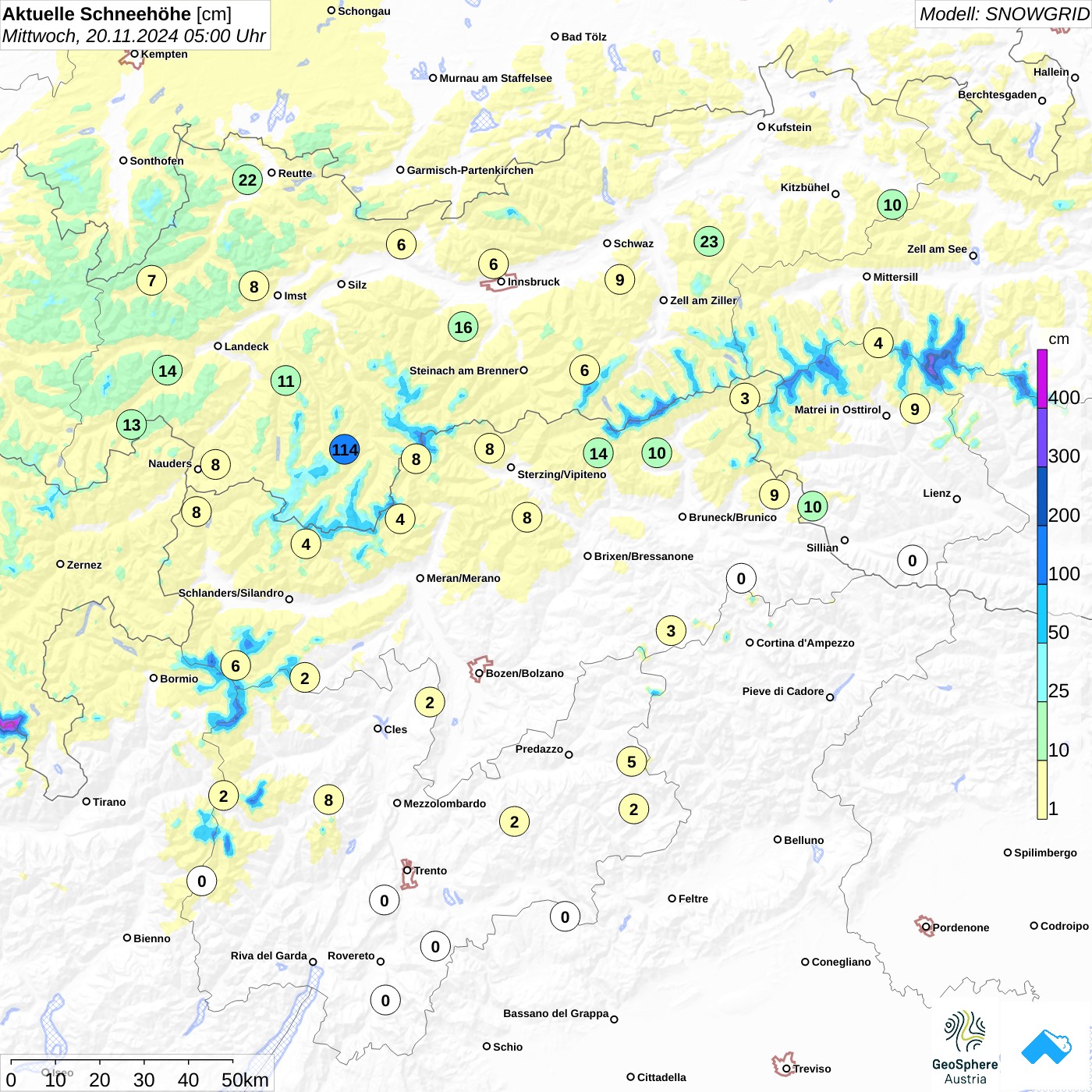Click the Cortina d'Ampezzo label

click(805, 643)
